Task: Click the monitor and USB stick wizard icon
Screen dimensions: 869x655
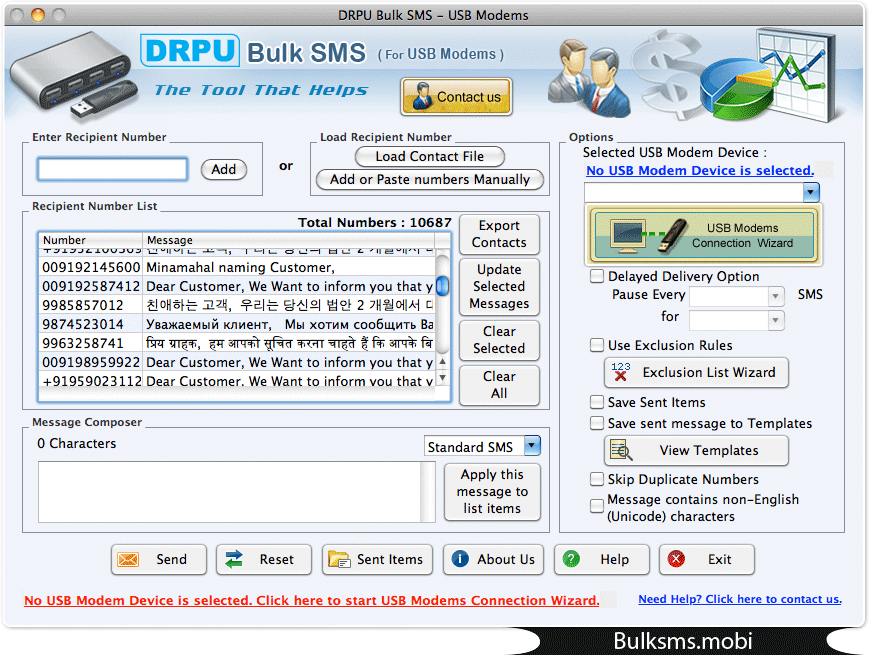Action: pyautogui.click(x=648, y=235)
